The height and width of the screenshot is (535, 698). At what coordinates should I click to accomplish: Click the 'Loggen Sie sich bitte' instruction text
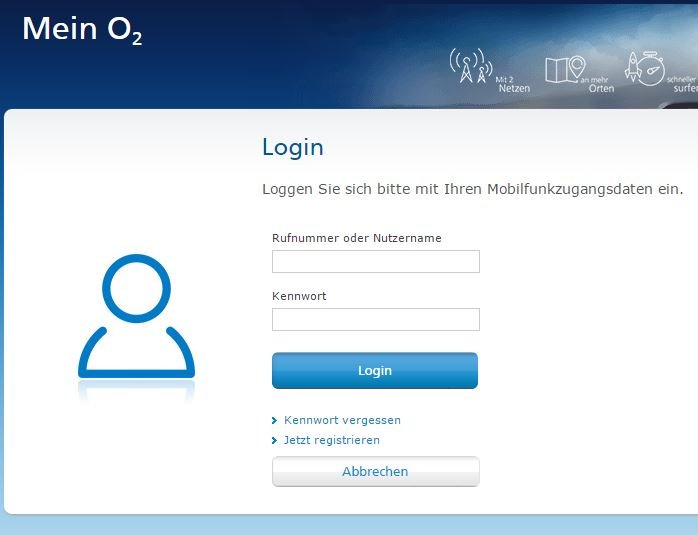(473, 189)
